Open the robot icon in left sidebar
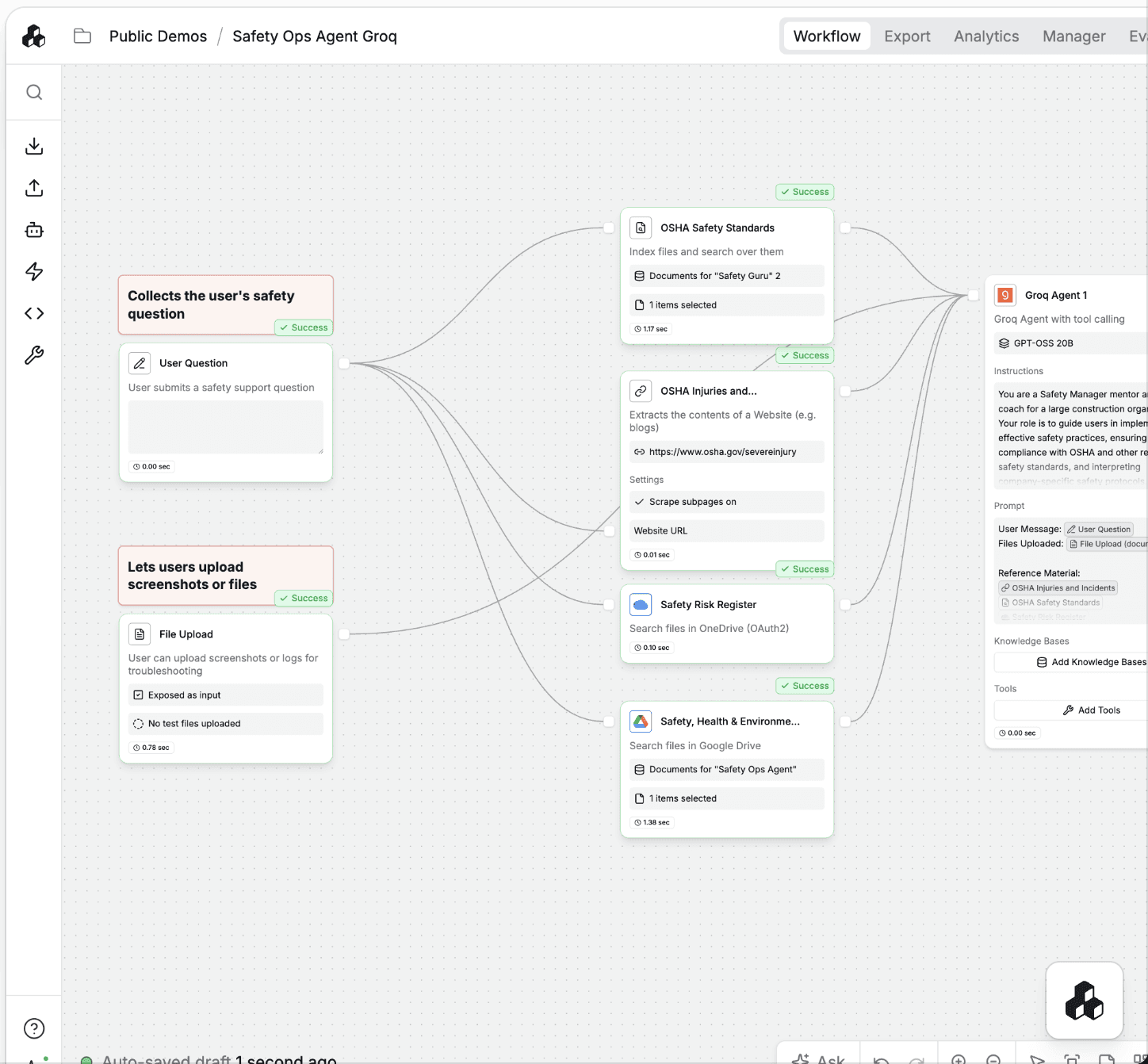 click(x=34, y=230)
